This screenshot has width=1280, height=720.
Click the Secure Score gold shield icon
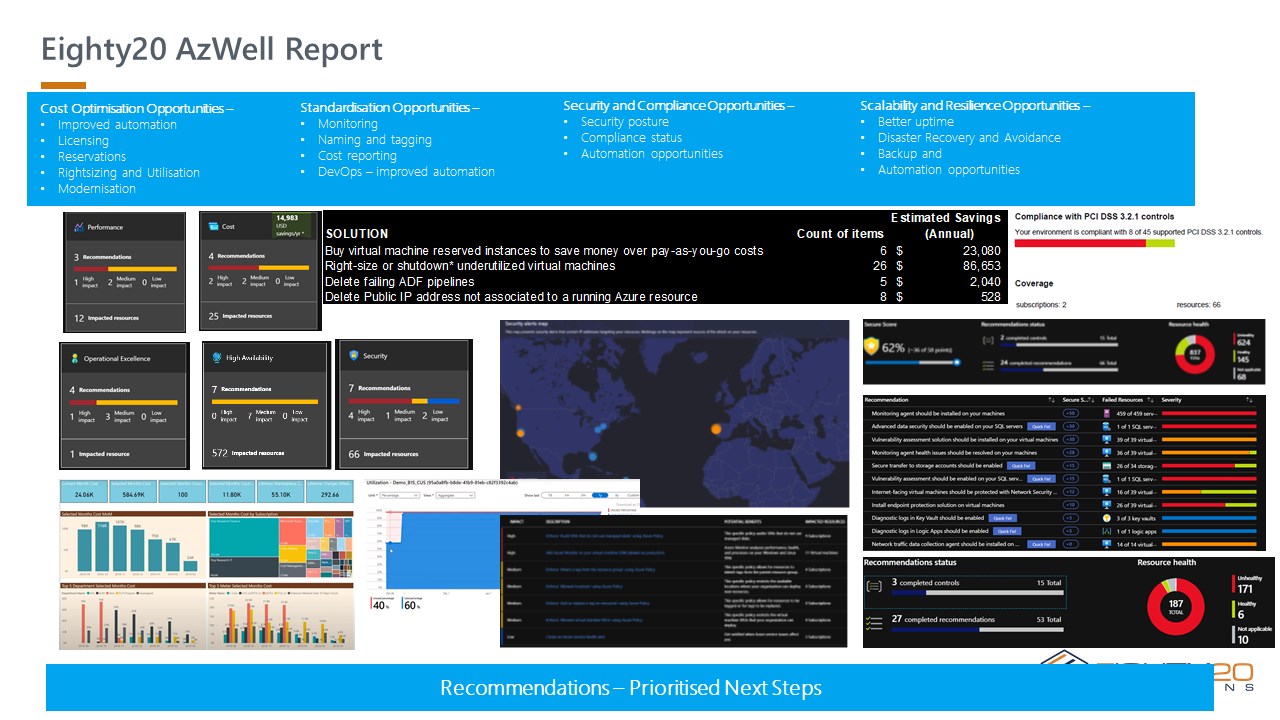click(x=871, y=346)
